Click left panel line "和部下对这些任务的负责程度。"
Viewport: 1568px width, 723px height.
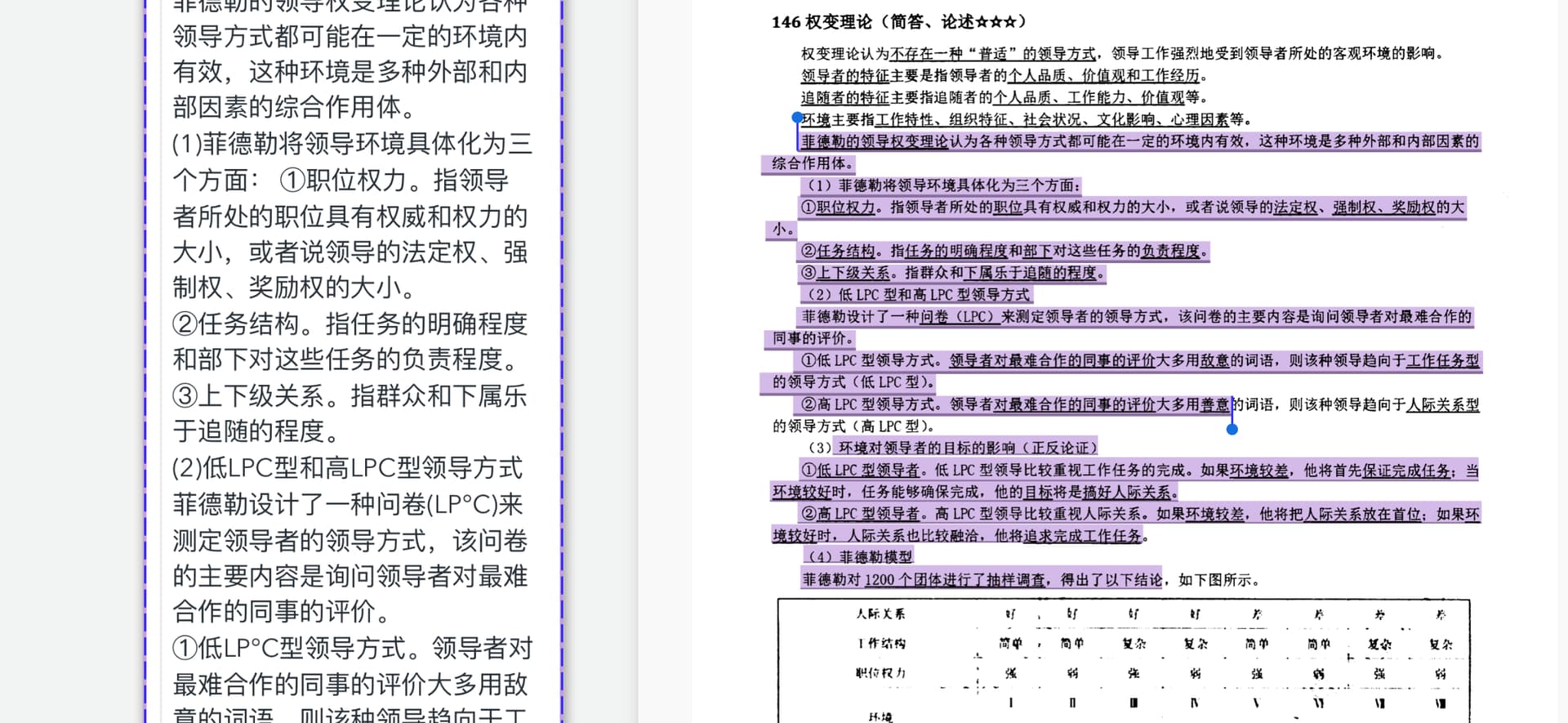coord(345,359)
